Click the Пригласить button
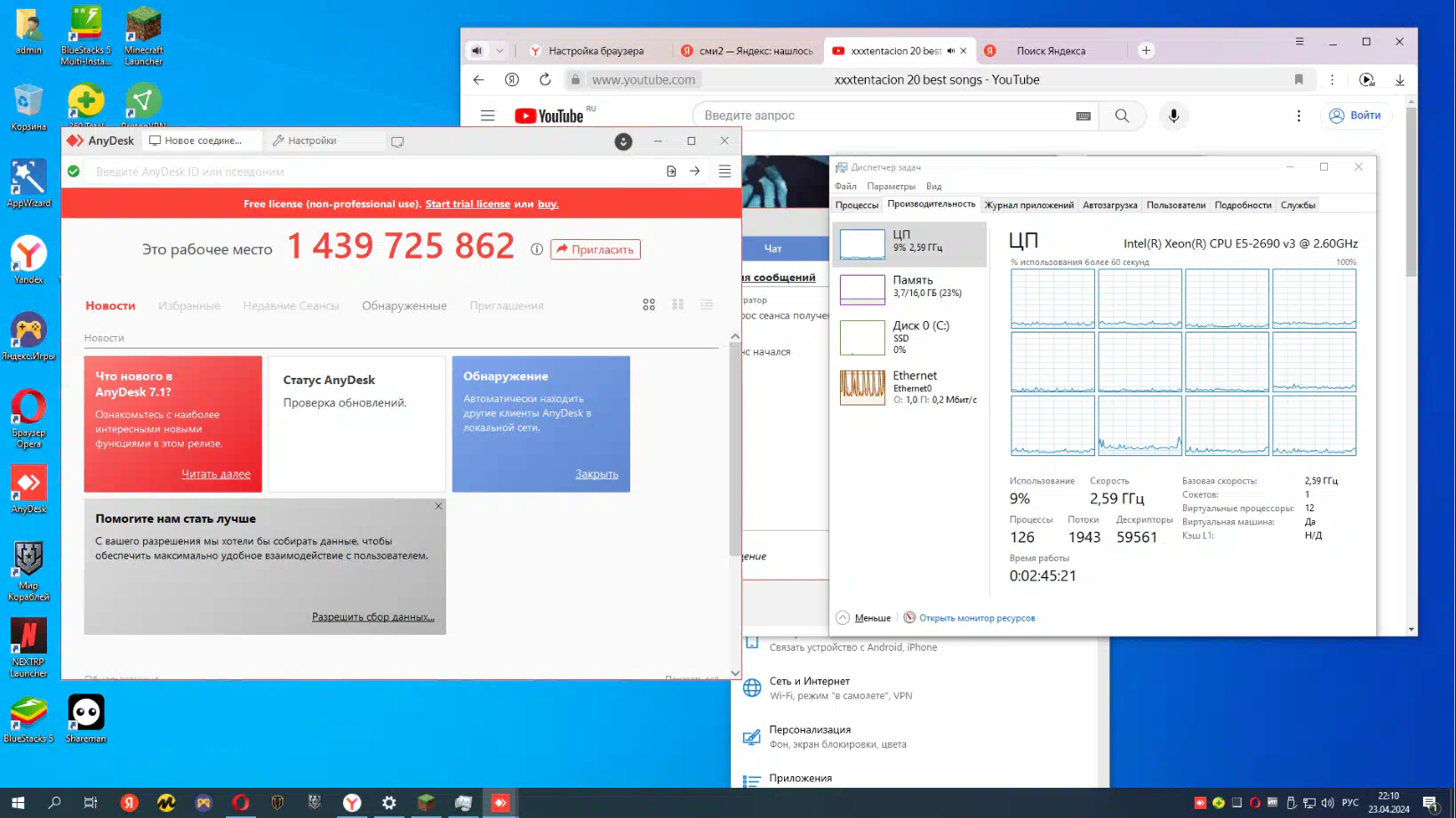This screenshot has width=1456, height=818. pyautogui.click(x=595, y=250)
